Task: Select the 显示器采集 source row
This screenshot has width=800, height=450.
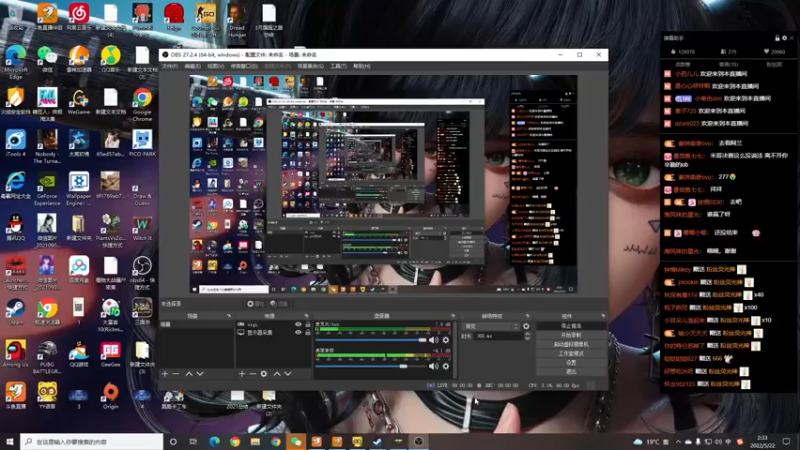Action: point(273,333)
